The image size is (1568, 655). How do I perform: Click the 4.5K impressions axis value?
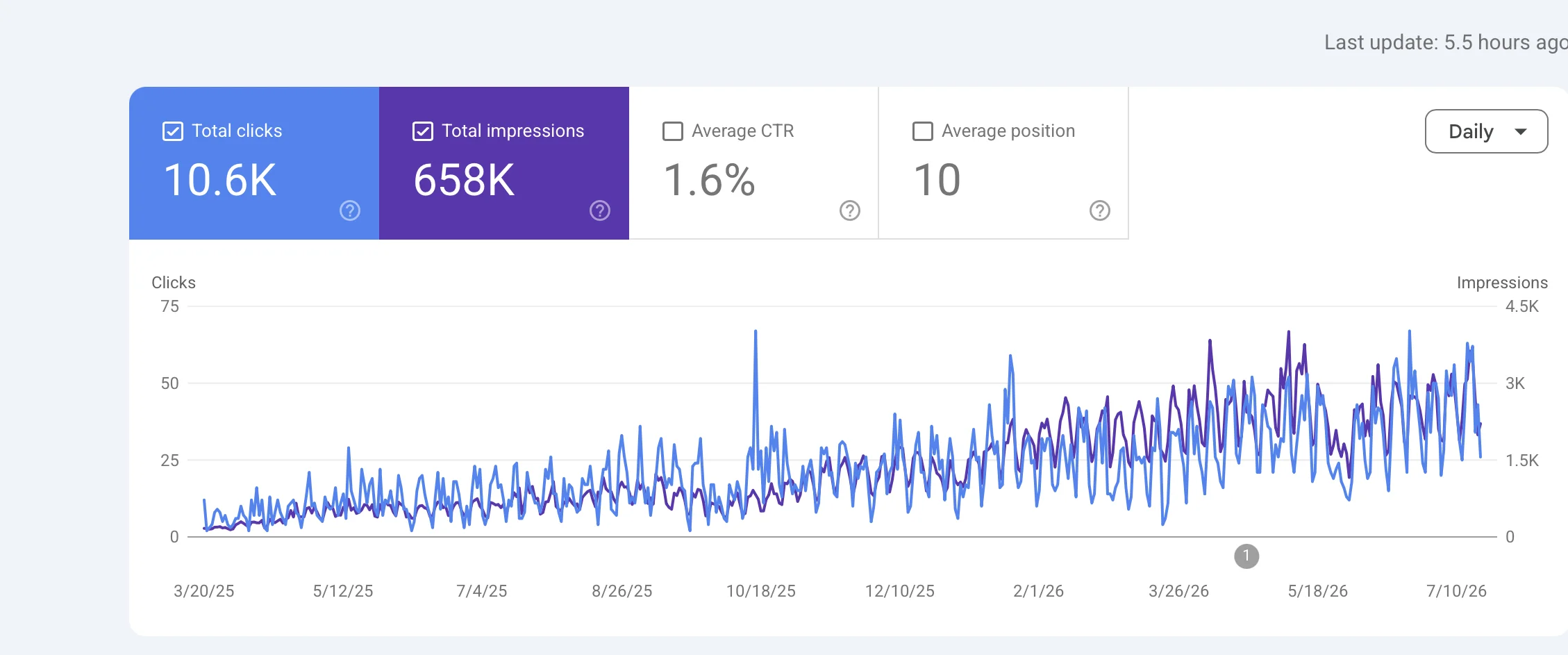[1522, 306]
